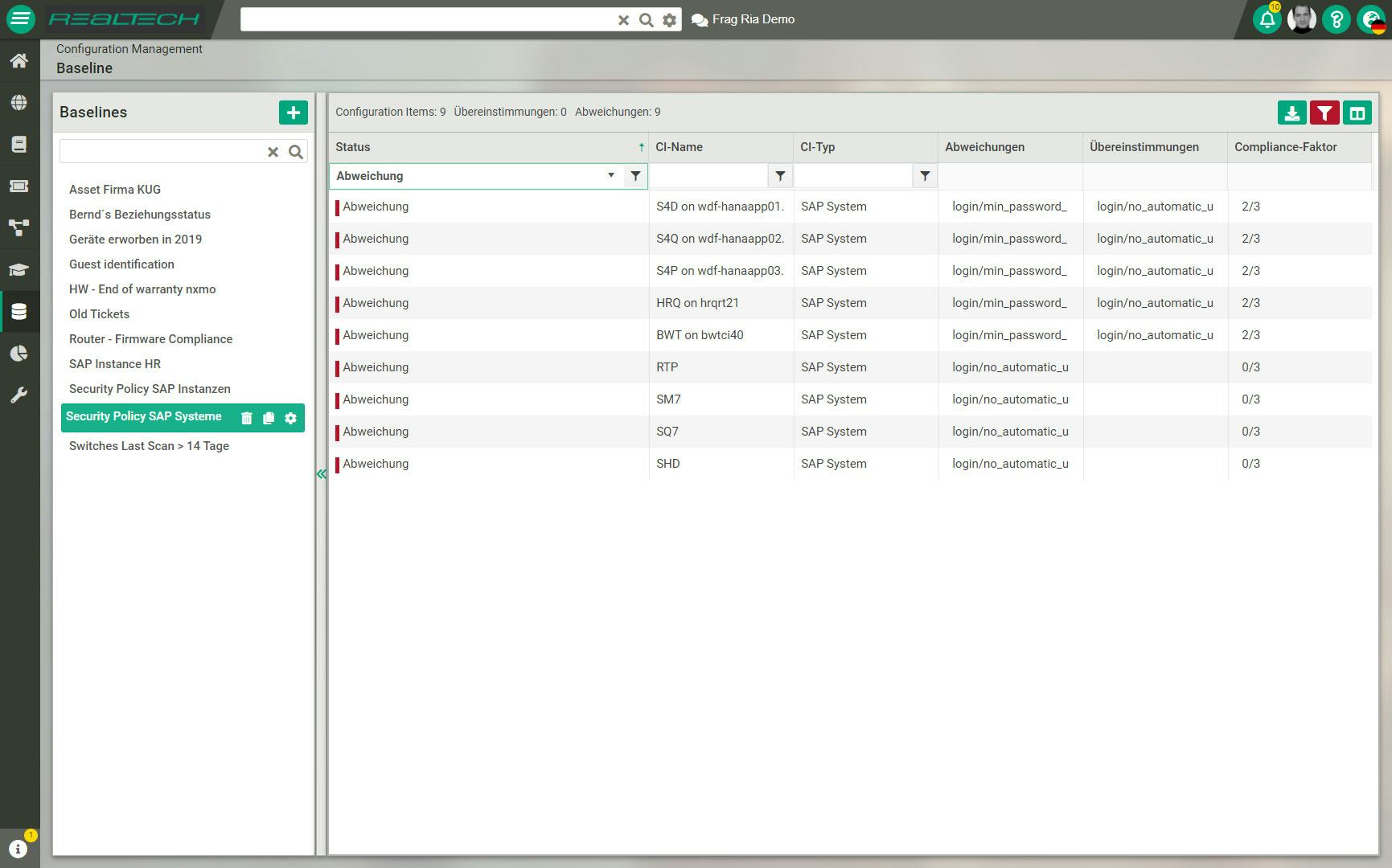
Task: Delete the Security Policy SAP Systeme baseline
Action: pyautogui.click(x=247, y=418)
